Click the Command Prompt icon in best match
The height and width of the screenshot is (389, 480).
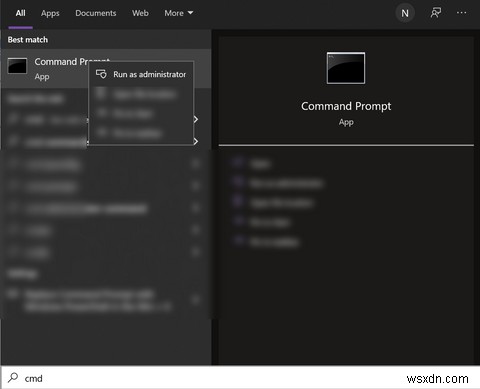click(x=17, y=66)
